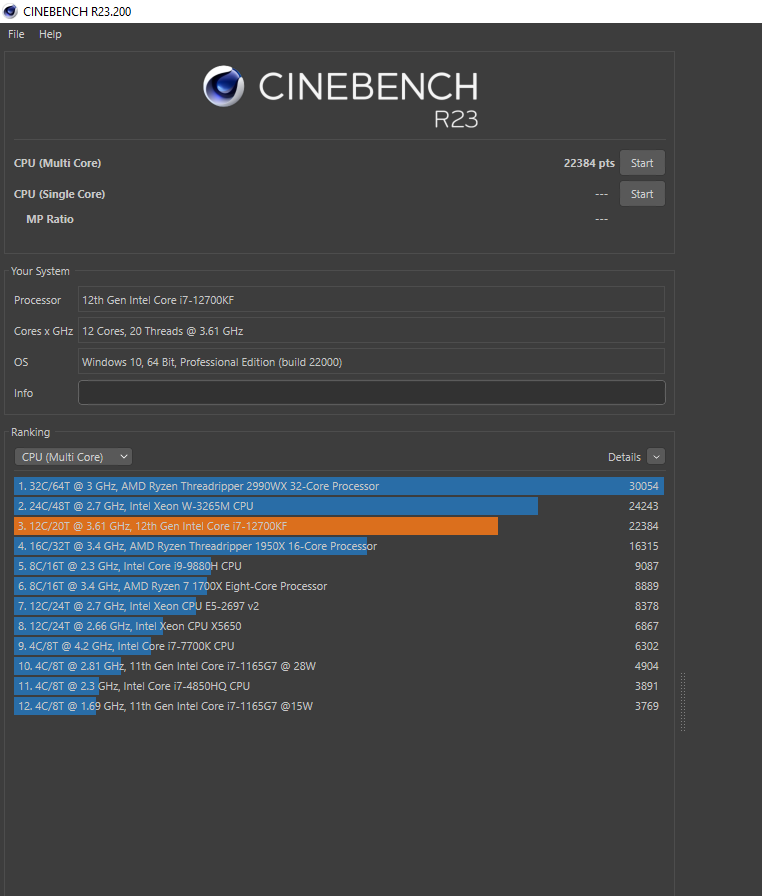The image size is (762, 896).
Task: Open the CPU (Multi Core) ranking dropdown
Action: [x=74, y=457]
